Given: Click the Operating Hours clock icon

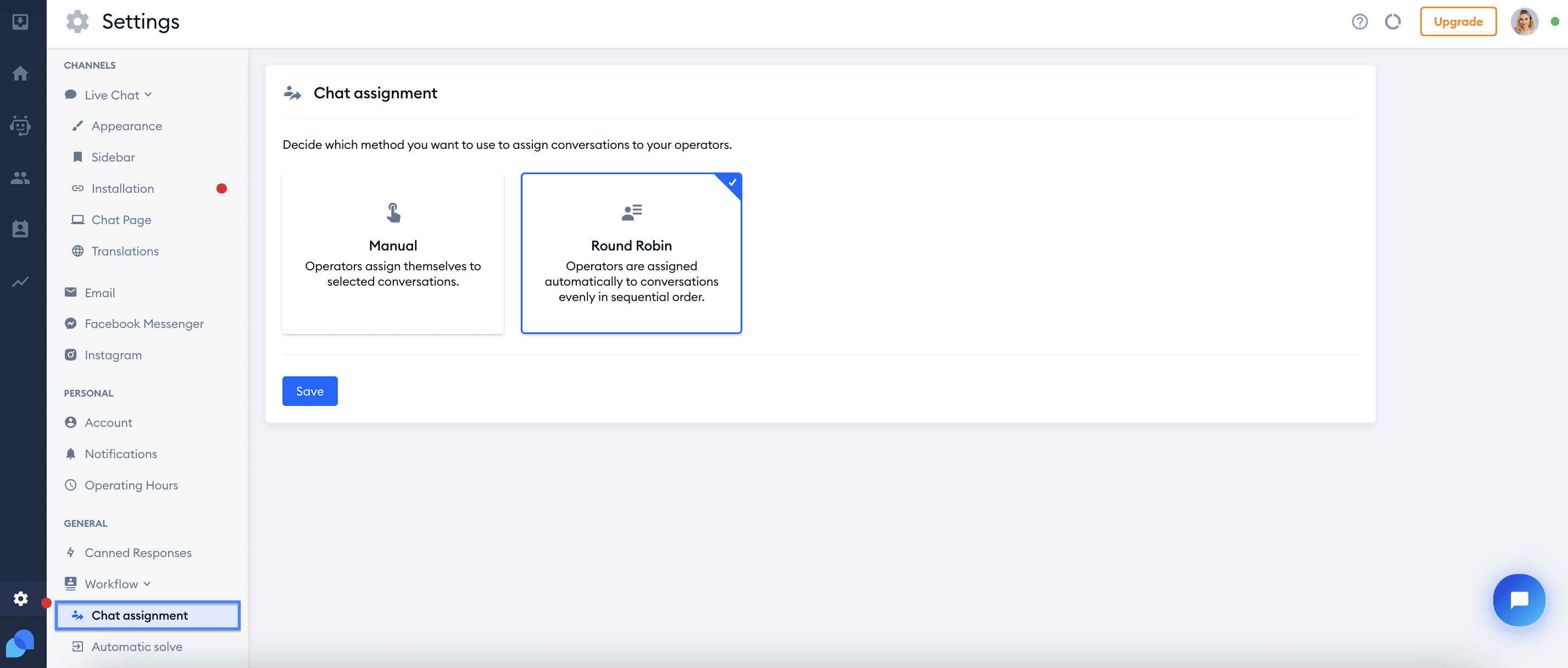Looking at the screenshot, I should click(71, 485).
